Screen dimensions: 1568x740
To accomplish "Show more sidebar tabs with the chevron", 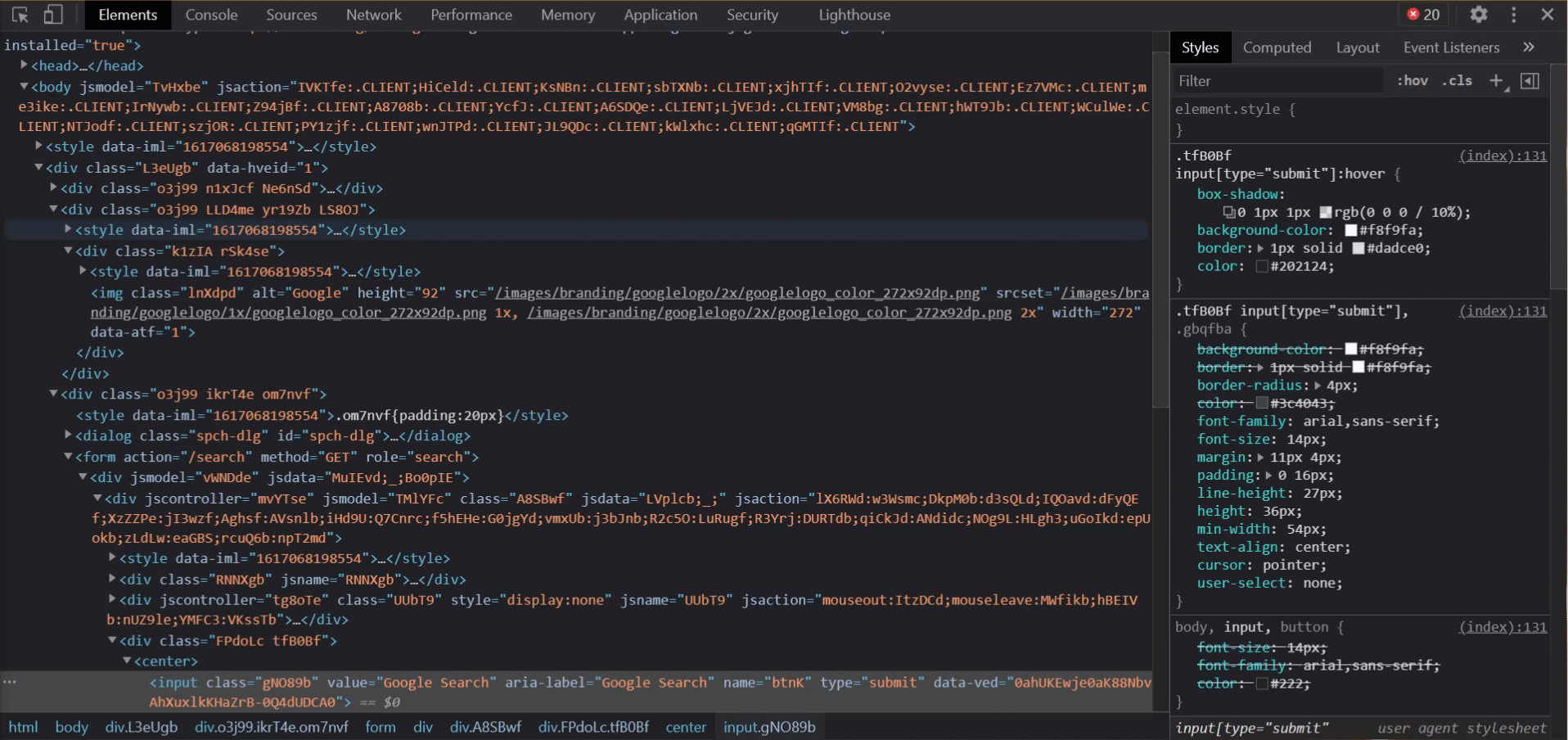I will click(x=1529, y=47).
